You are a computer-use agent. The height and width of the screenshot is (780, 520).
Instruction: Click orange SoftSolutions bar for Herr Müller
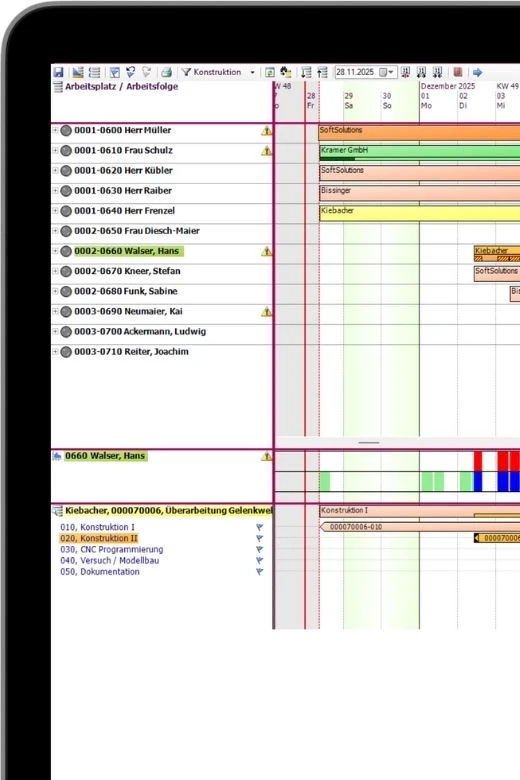click(419, 132)
